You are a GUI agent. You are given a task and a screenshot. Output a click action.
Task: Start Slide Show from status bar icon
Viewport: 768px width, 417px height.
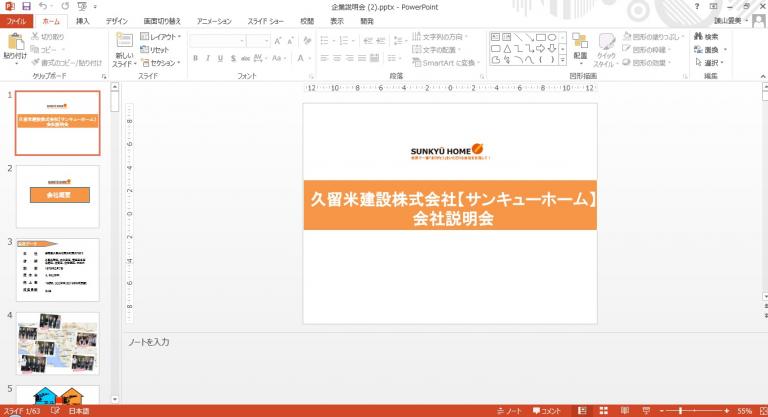(647, 411)
